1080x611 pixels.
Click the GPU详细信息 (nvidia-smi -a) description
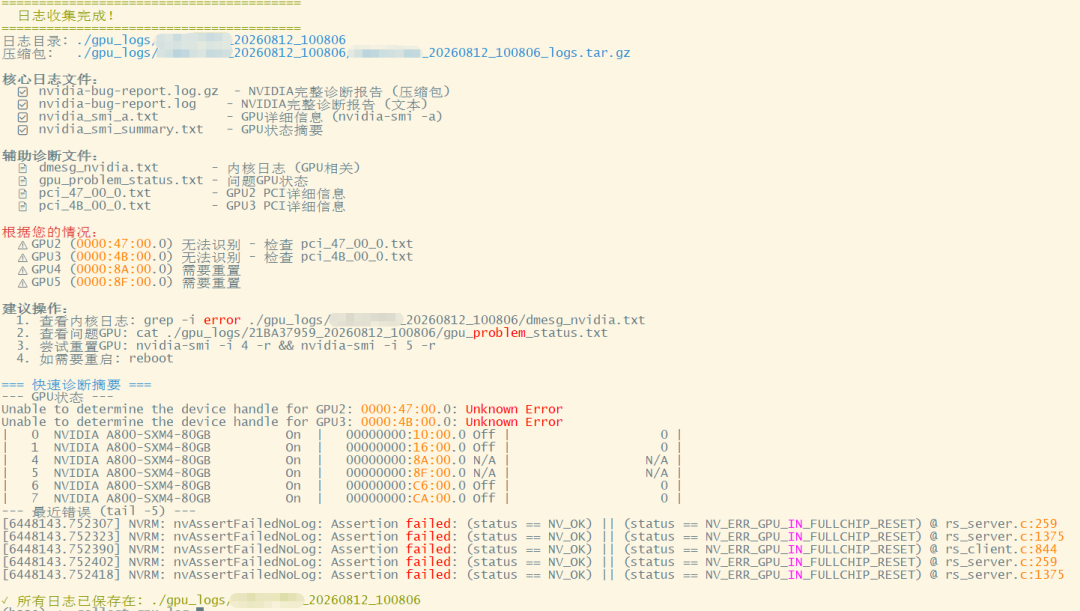(x=342, y=116)
